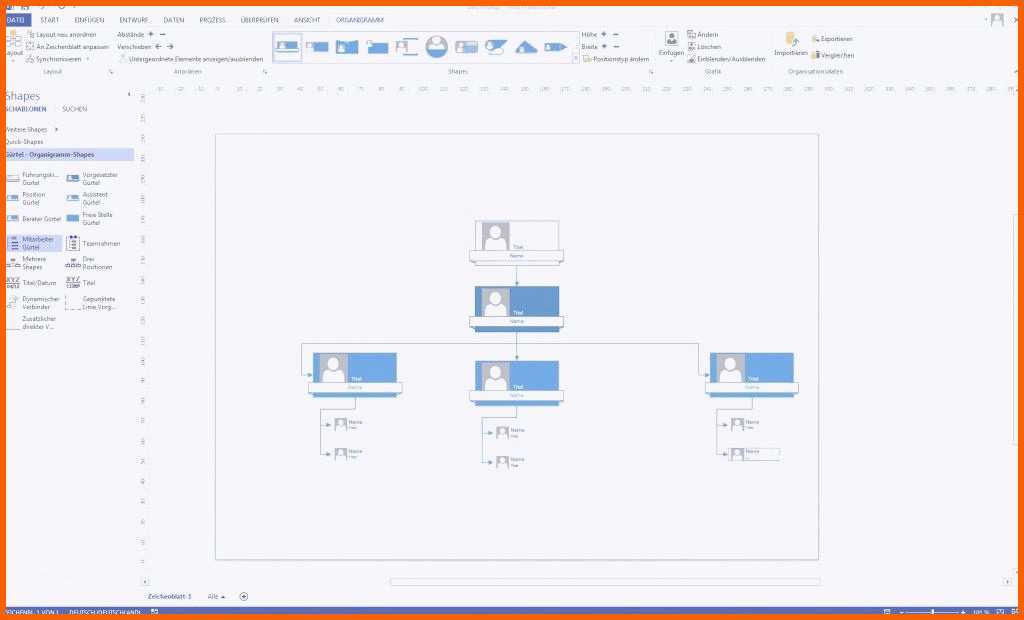Choose the second org chart shape style
Screen dimensions: 1024x620
coord(317,47)
